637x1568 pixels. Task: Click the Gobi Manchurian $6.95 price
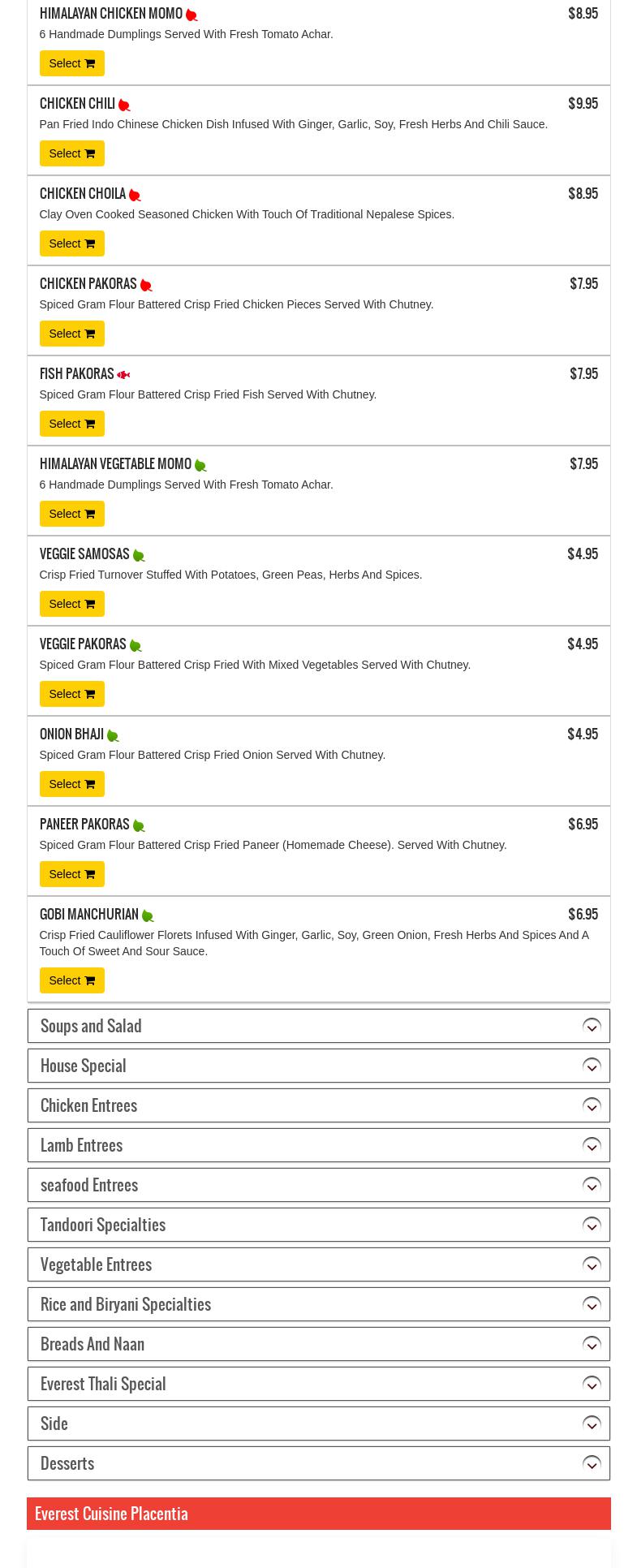(583, 915)
